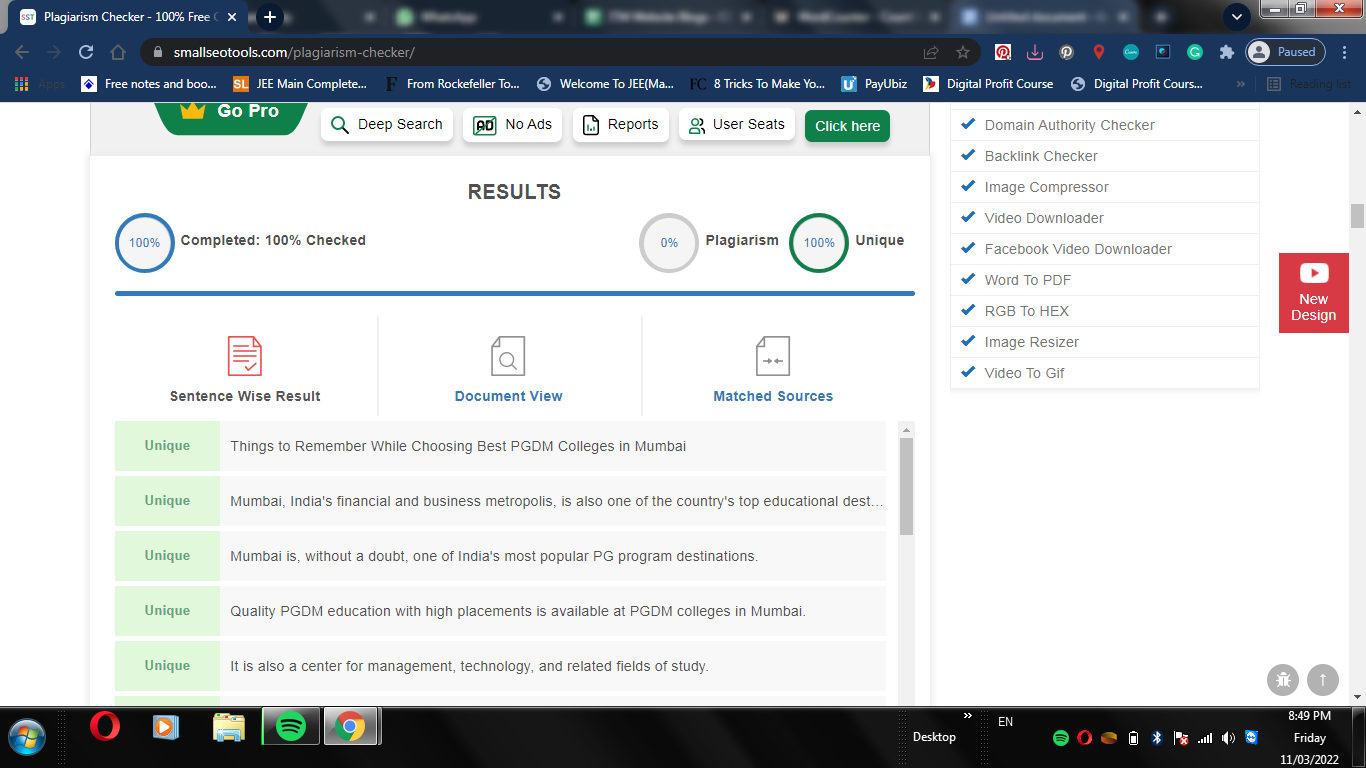
Task: Click the 100% Completed progress circle
Action: click(x=145, y=242)
